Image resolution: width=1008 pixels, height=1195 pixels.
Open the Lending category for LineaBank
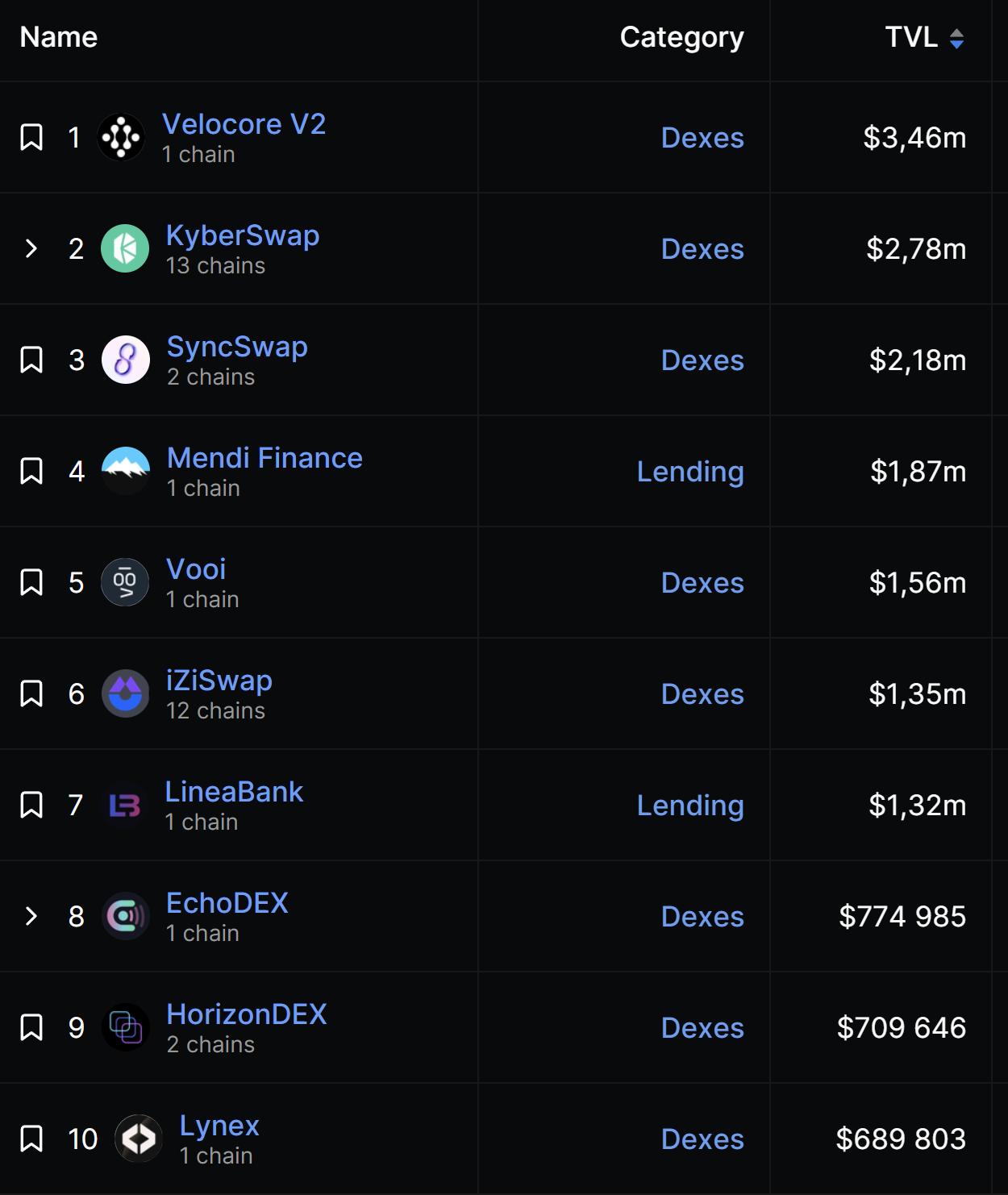point(690,806)
